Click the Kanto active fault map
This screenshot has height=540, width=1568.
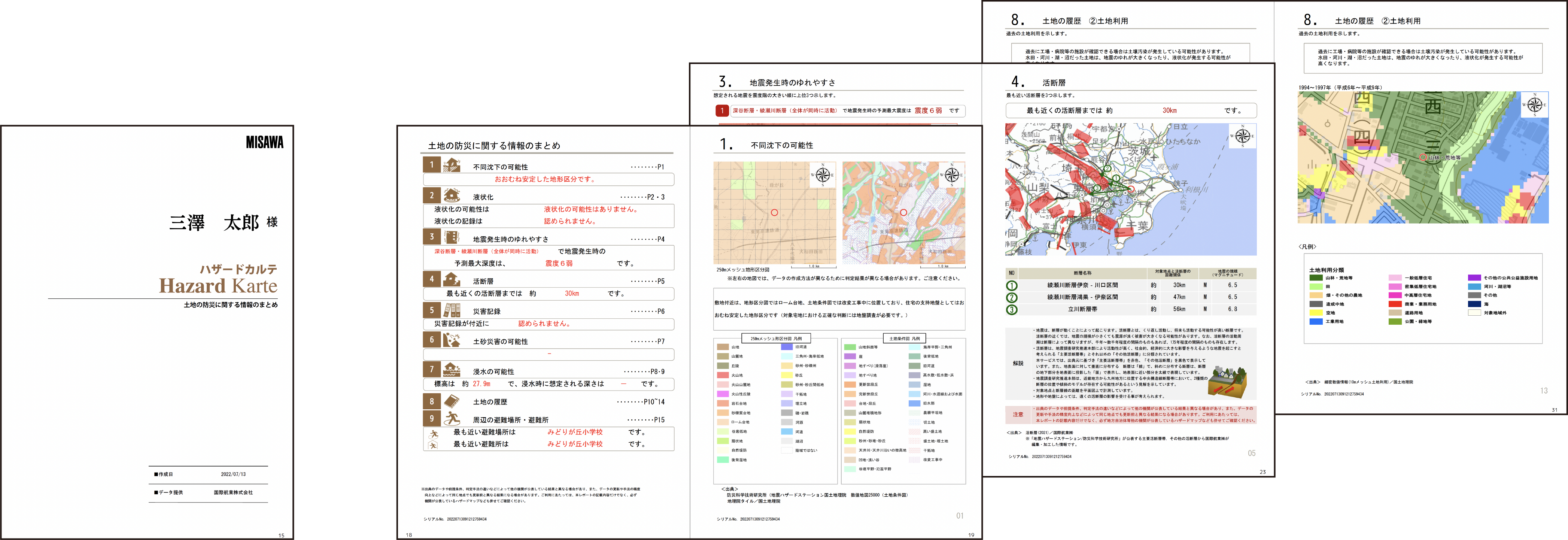(1131, 189)
